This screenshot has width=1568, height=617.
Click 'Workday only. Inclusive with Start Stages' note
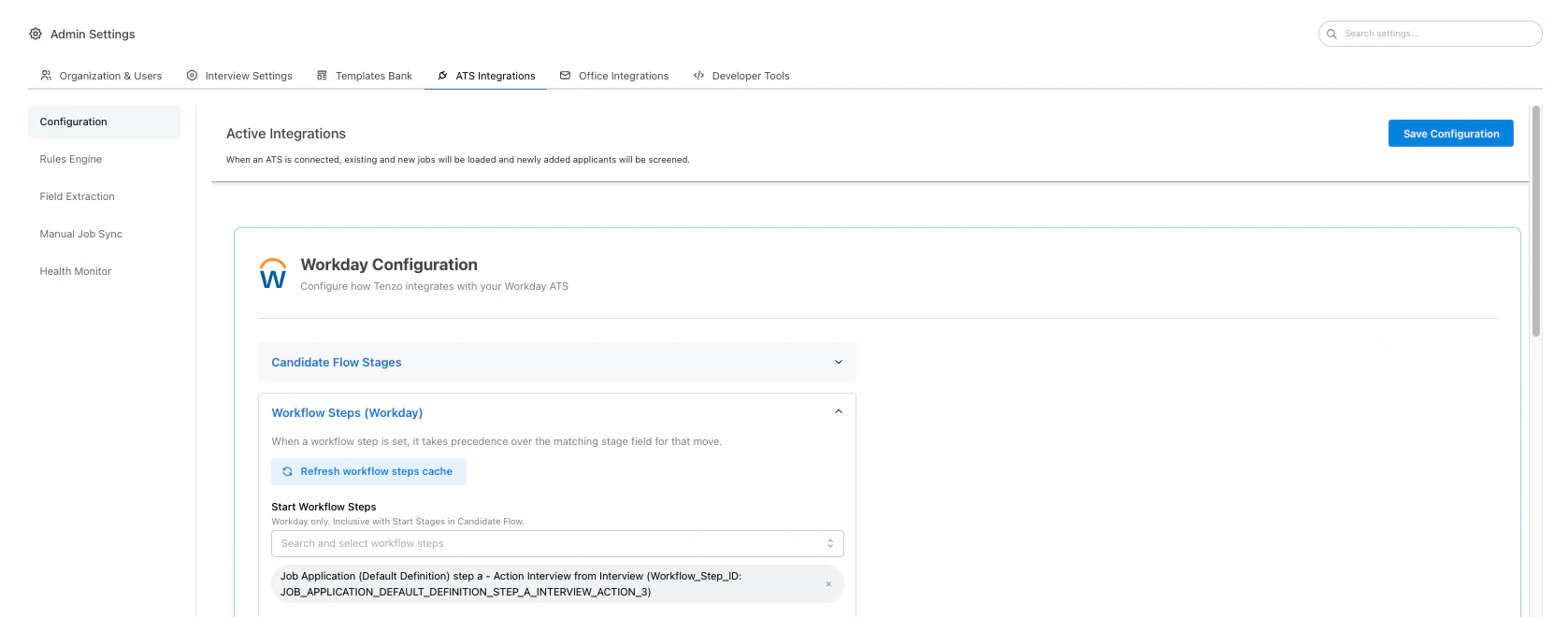(x=397, y=522)
